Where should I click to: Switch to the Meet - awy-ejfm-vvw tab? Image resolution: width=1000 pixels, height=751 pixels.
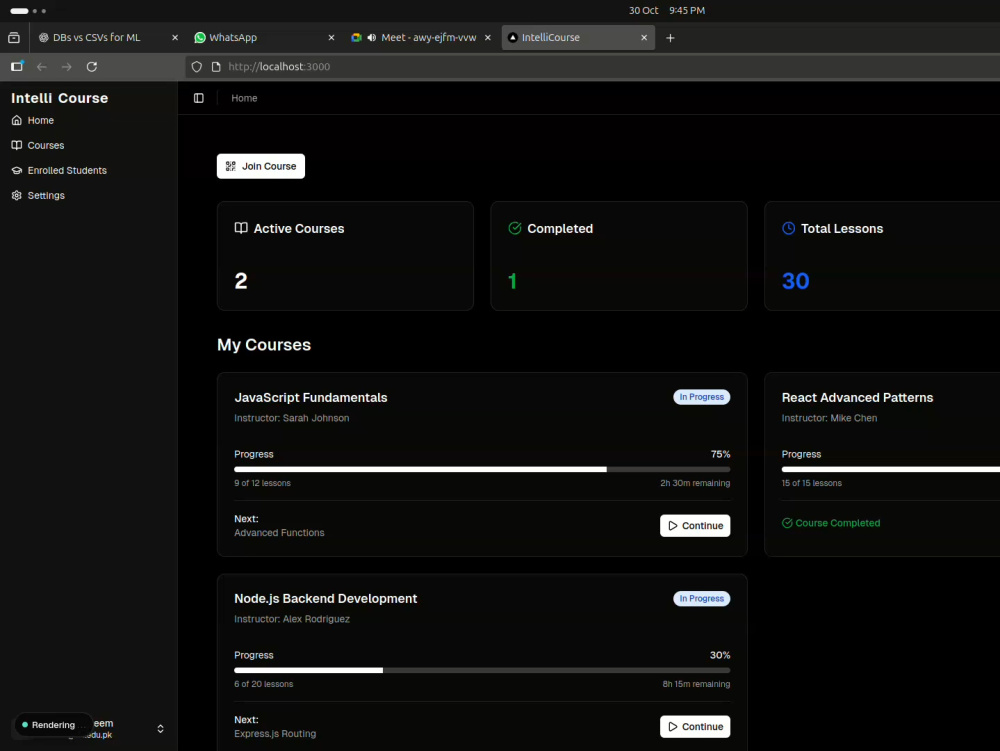420,38
